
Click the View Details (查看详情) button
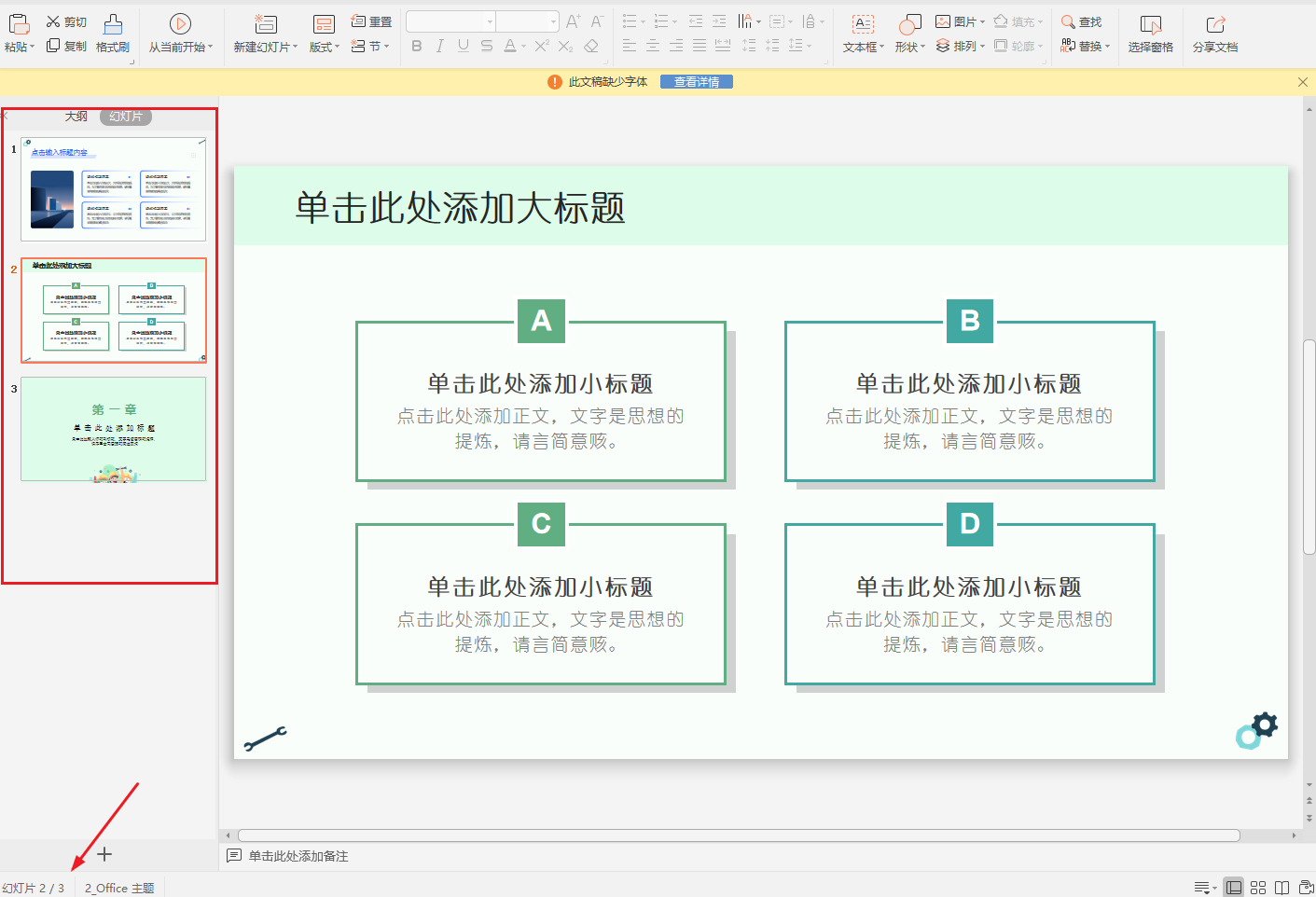696,82
